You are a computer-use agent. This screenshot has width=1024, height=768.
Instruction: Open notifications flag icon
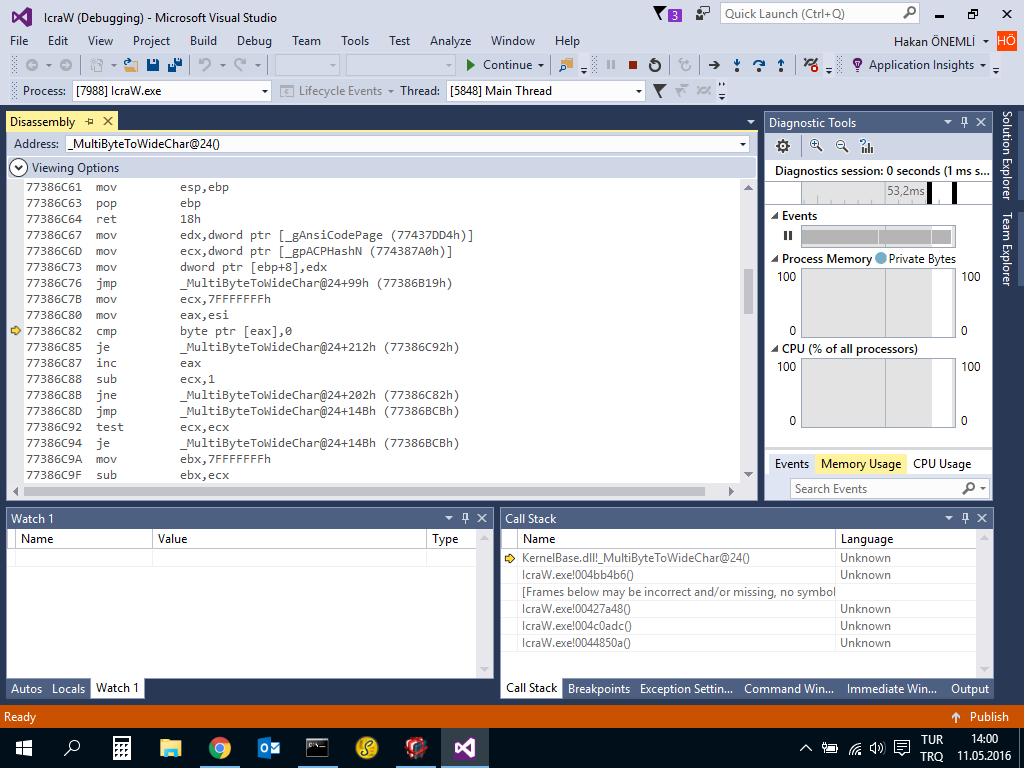point(667,14)
